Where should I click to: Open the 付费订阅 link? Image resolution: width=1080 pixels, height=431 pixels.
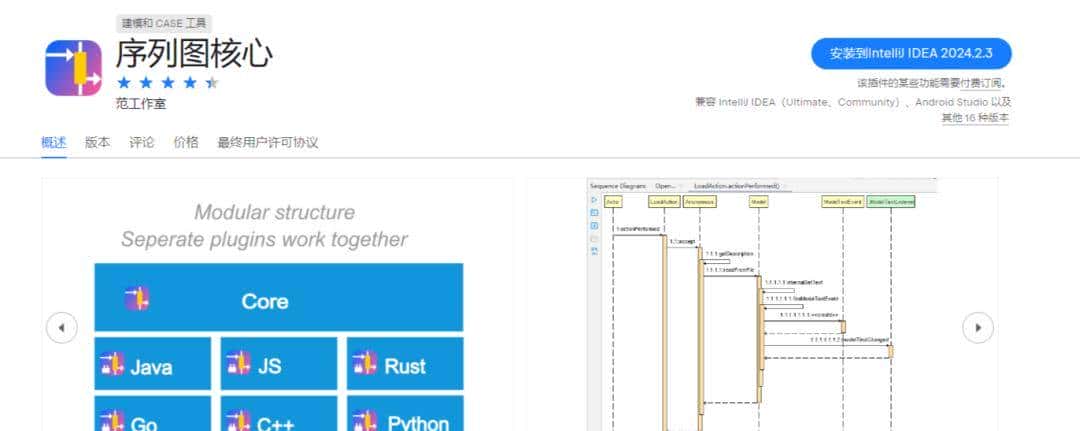(x=981, y=83)
